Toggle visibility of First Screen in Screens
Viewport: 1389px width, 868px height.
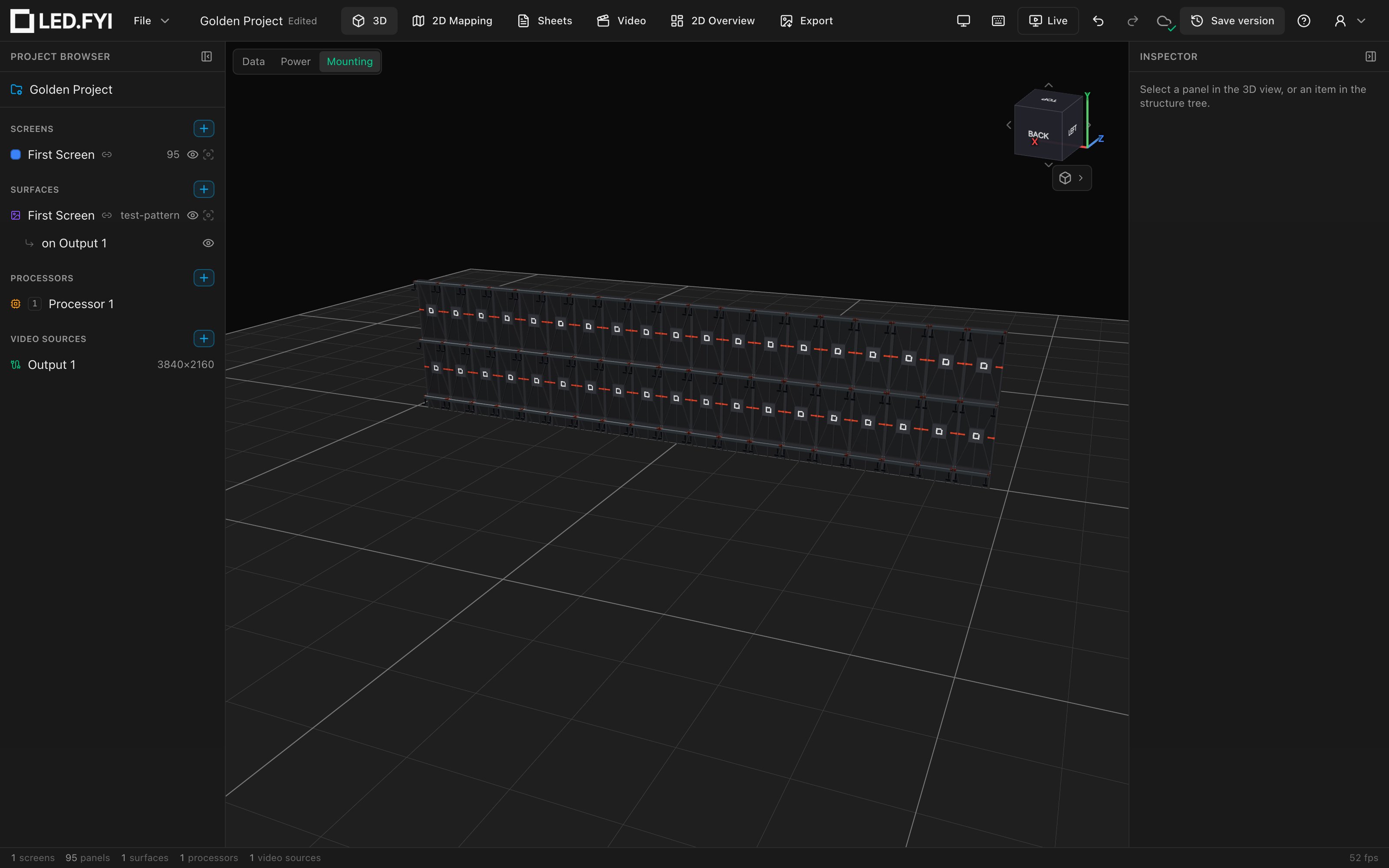click(193, 155)
